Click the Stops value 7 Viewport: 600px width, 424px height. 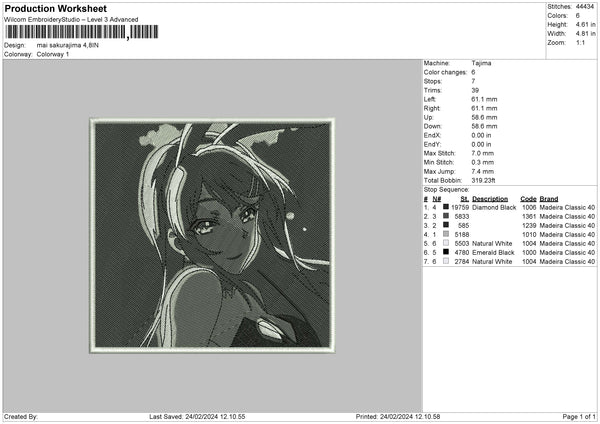pyautogui.click(x=473, y=81)
